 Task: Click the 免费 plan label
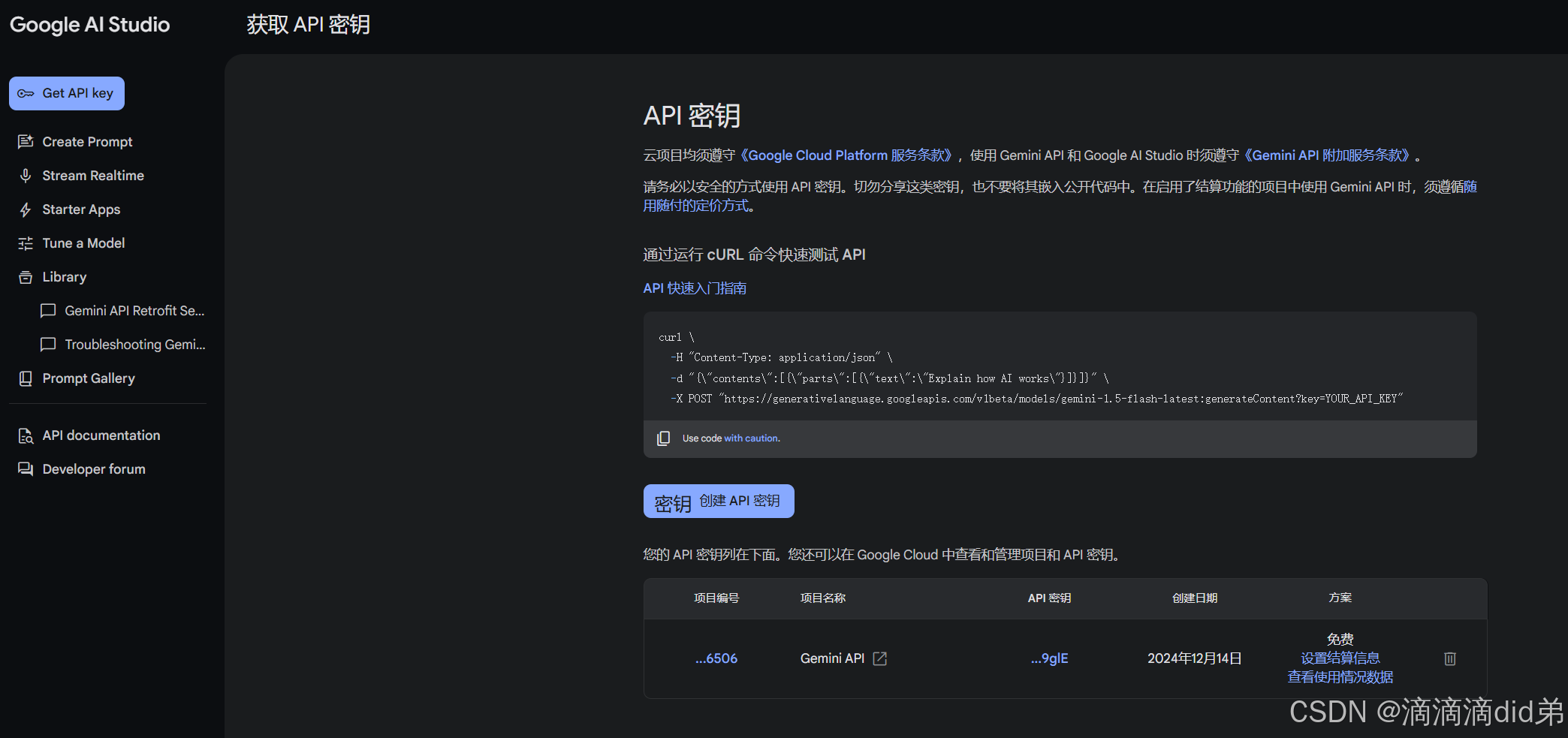[1340, 640]
